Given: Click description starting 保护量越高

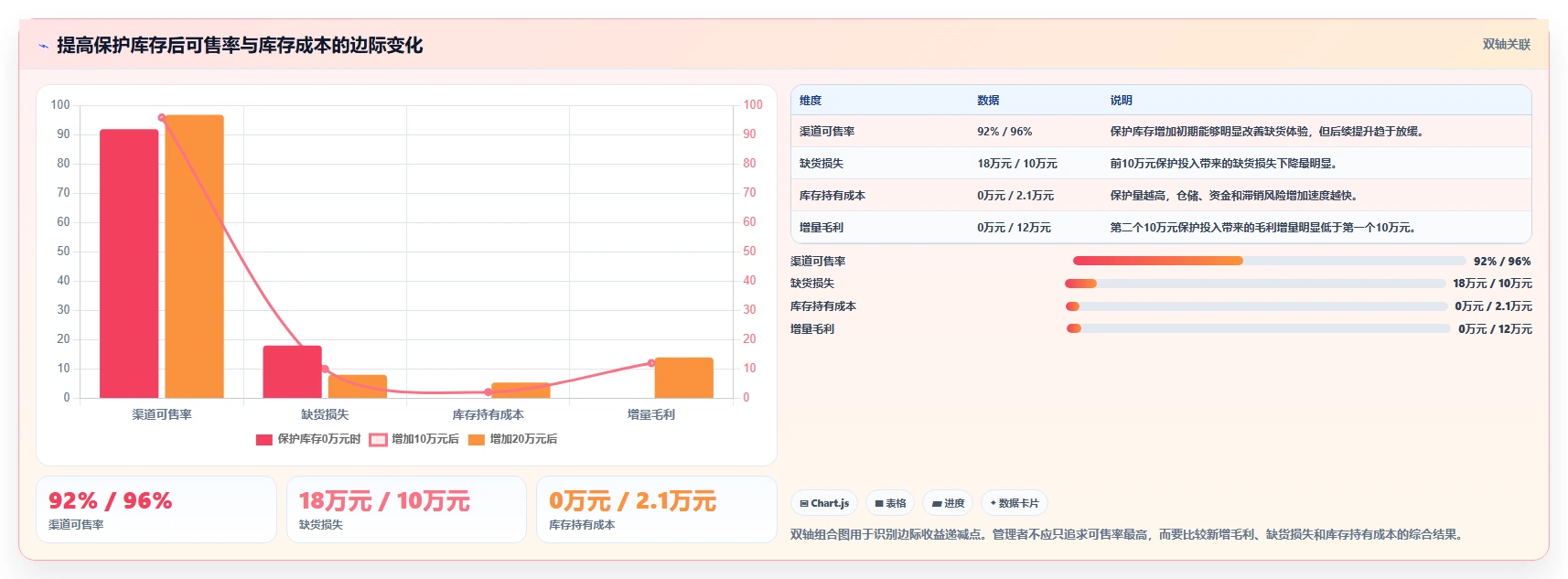Looking at the screenshot, I should [x=1235, y=196].
